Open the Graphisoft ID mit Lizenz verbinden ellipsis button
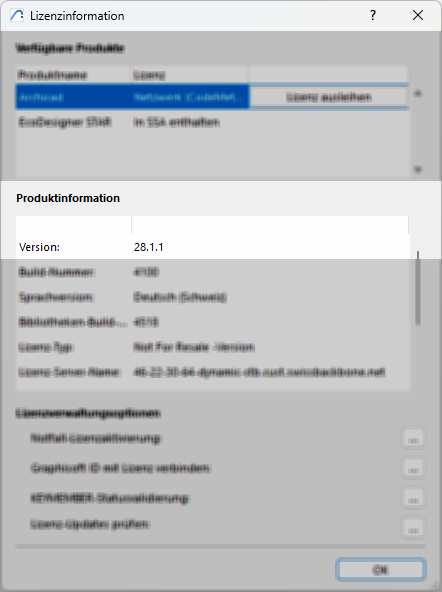 click(413, 468)
